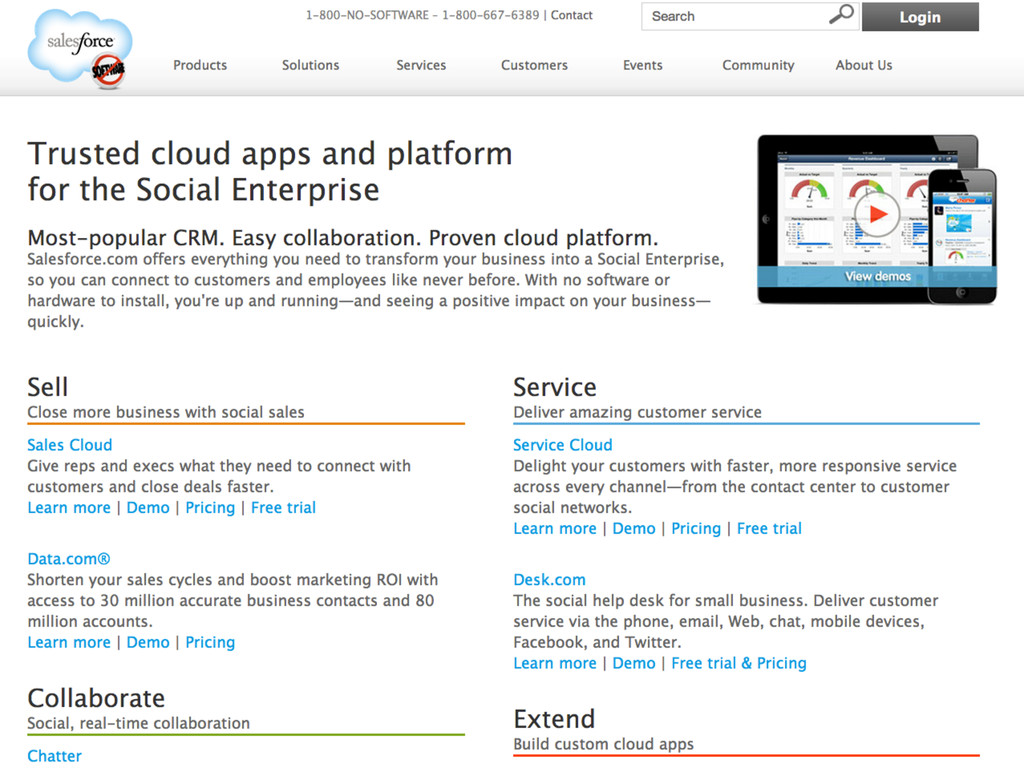Click the Sell section heading
This screenshot has height=768, width=1024.
48,387
